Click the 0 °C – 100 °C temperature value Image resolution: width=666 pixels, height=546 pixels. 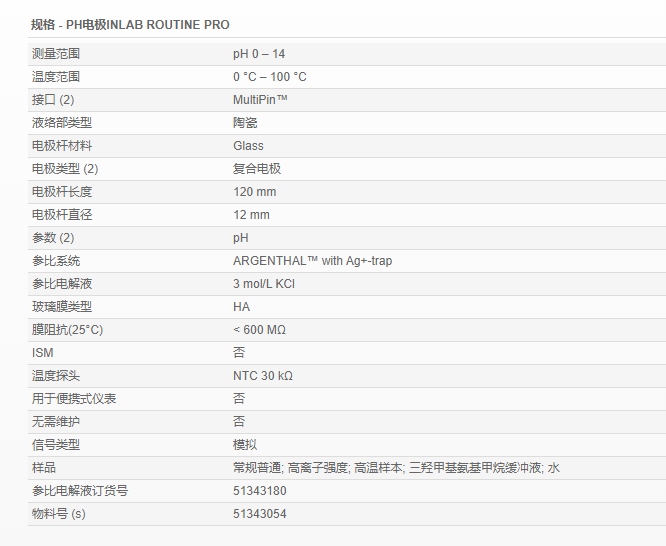[x=269, y=77]
